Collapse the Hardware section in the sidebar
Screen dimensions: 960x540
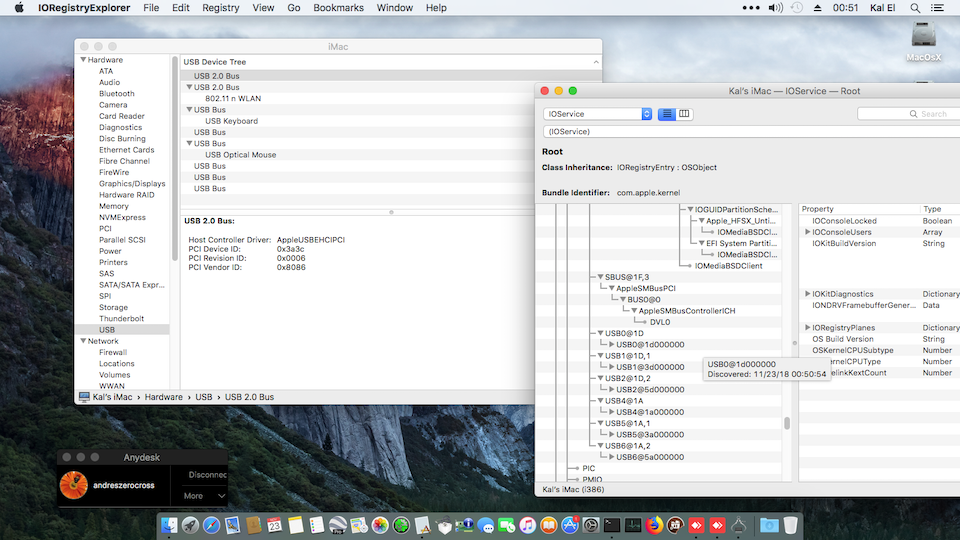(x=82, y=60)
